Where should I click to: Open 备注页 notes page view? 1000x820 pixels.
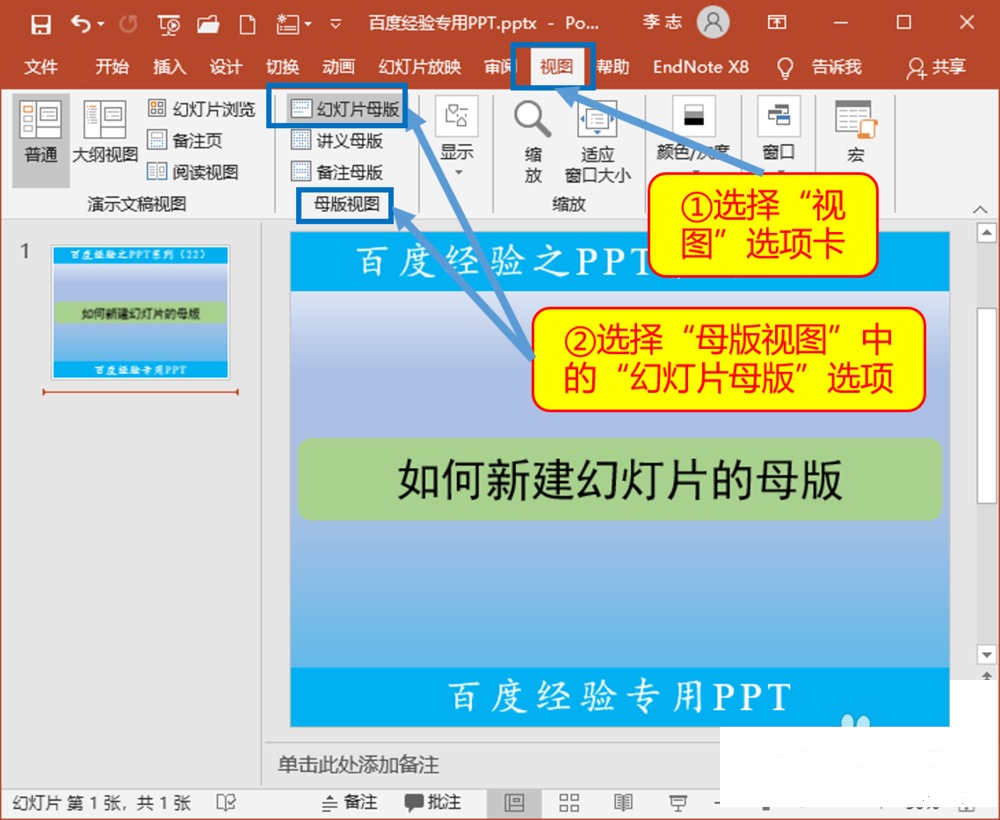coord(185,140)
